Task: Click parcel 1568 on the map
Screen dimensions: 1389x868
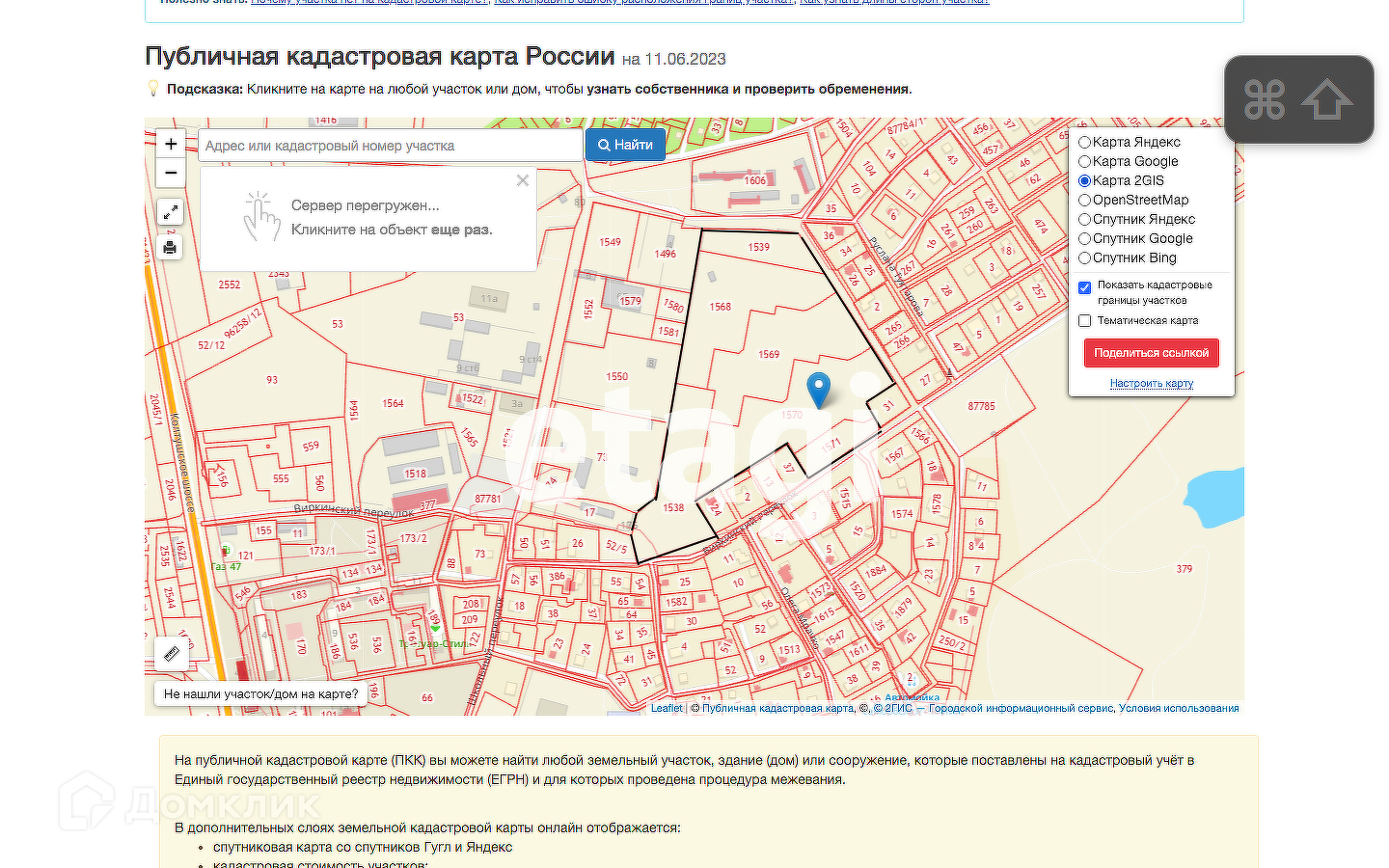Action: coord(721,307)
